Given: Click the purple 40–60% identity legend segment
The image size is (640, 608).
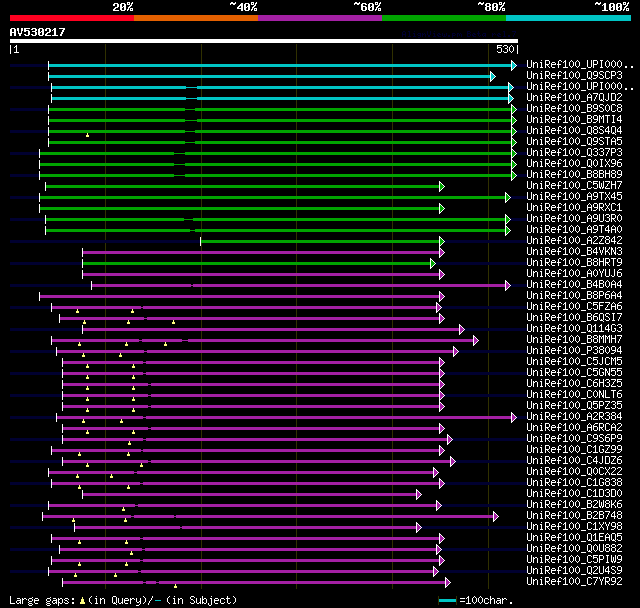Looking at the screenshot, I should point(320,18).
